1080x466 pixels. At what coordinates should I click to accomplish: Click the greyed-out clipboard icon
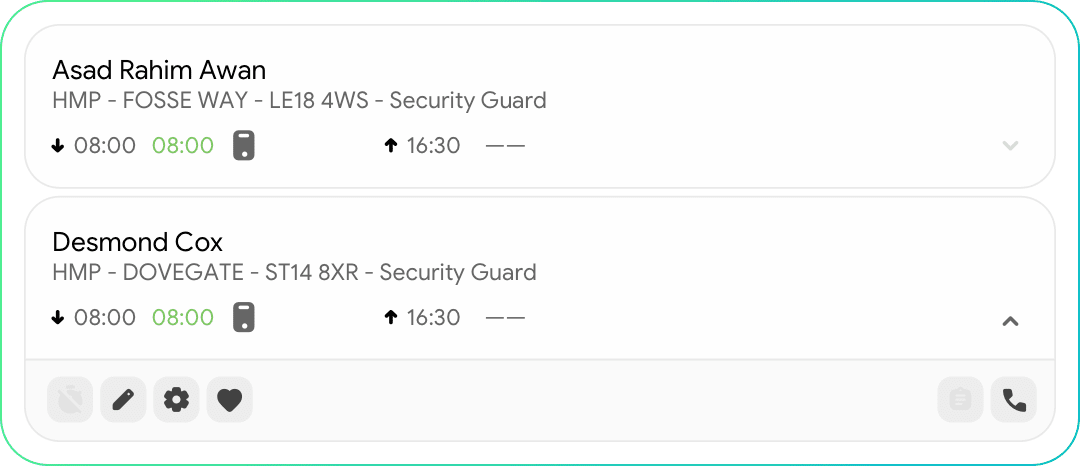[961, 401]
